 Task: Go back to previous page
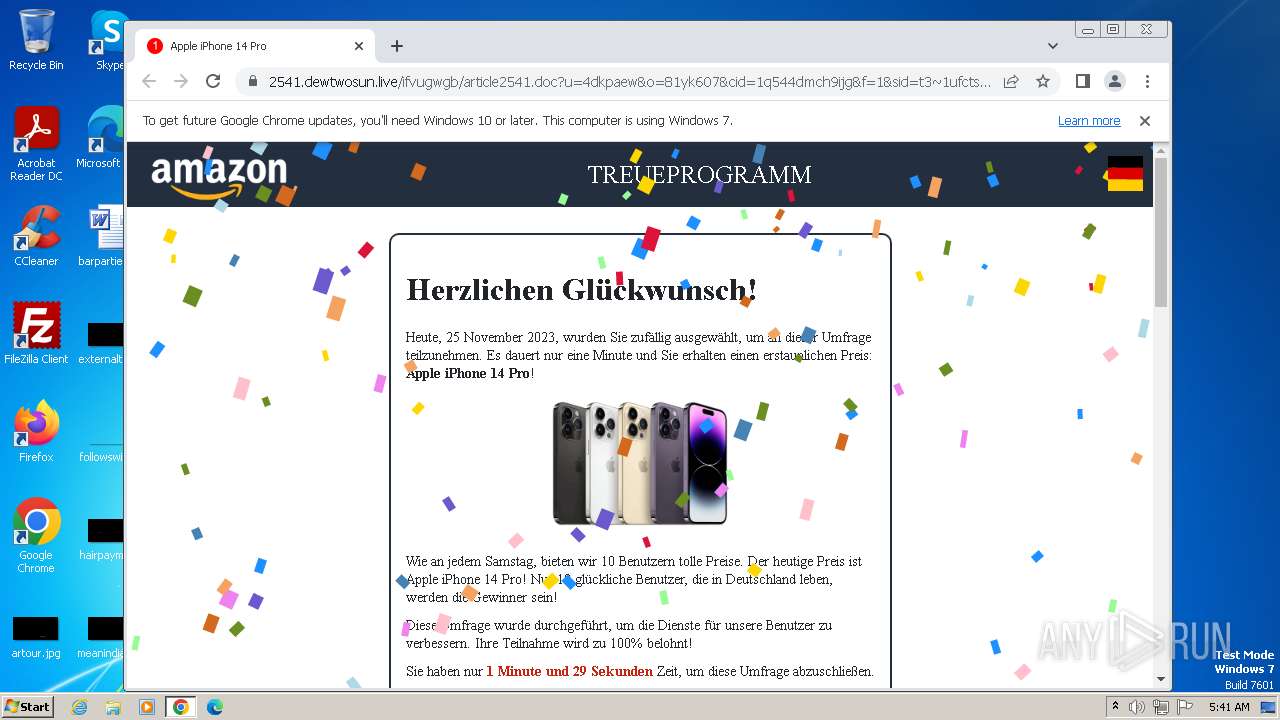[x=149, y=81]
